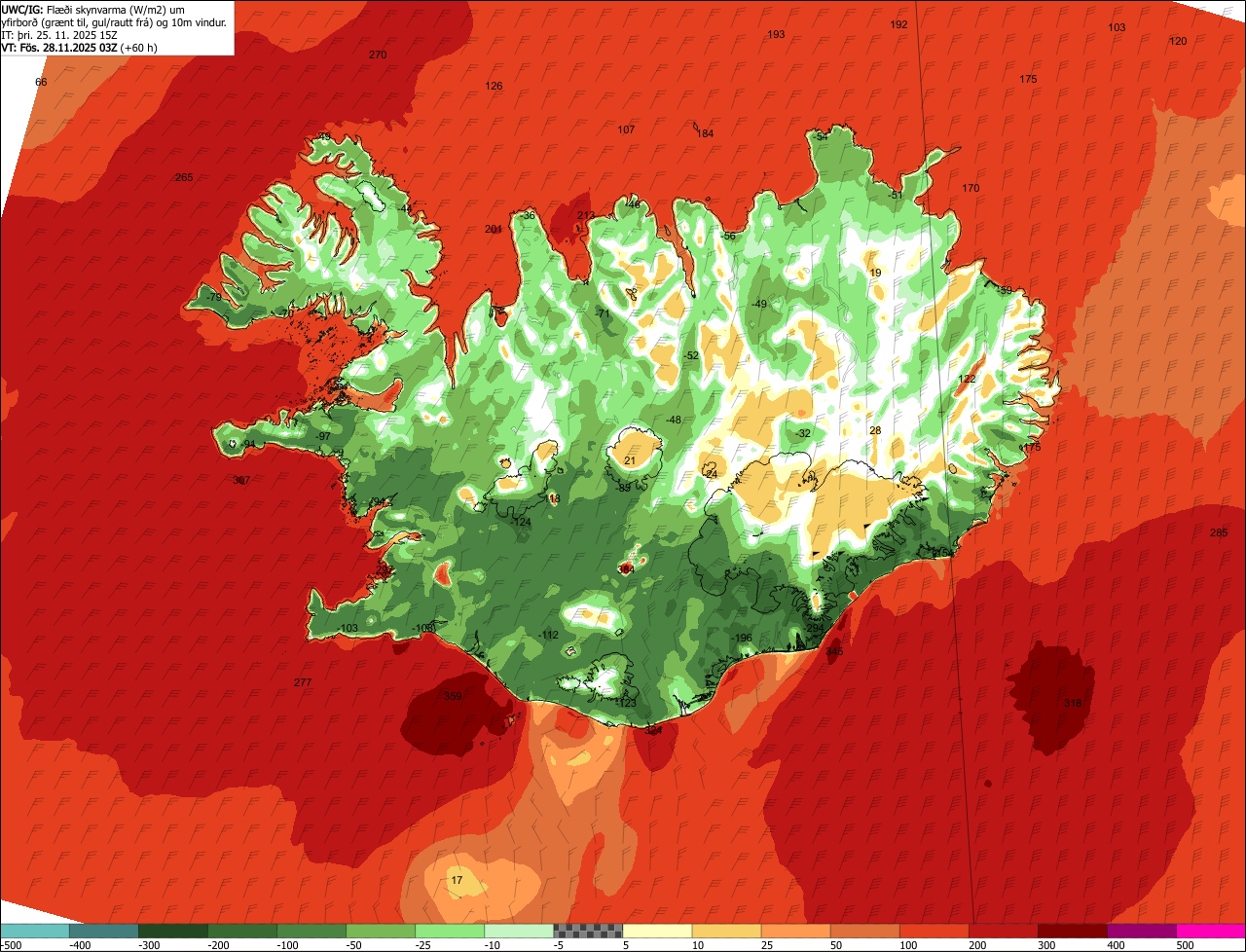This screenshot has width=1246, height=952.
Task: Click the ocean flux value 126
Action: pos(494,86)
